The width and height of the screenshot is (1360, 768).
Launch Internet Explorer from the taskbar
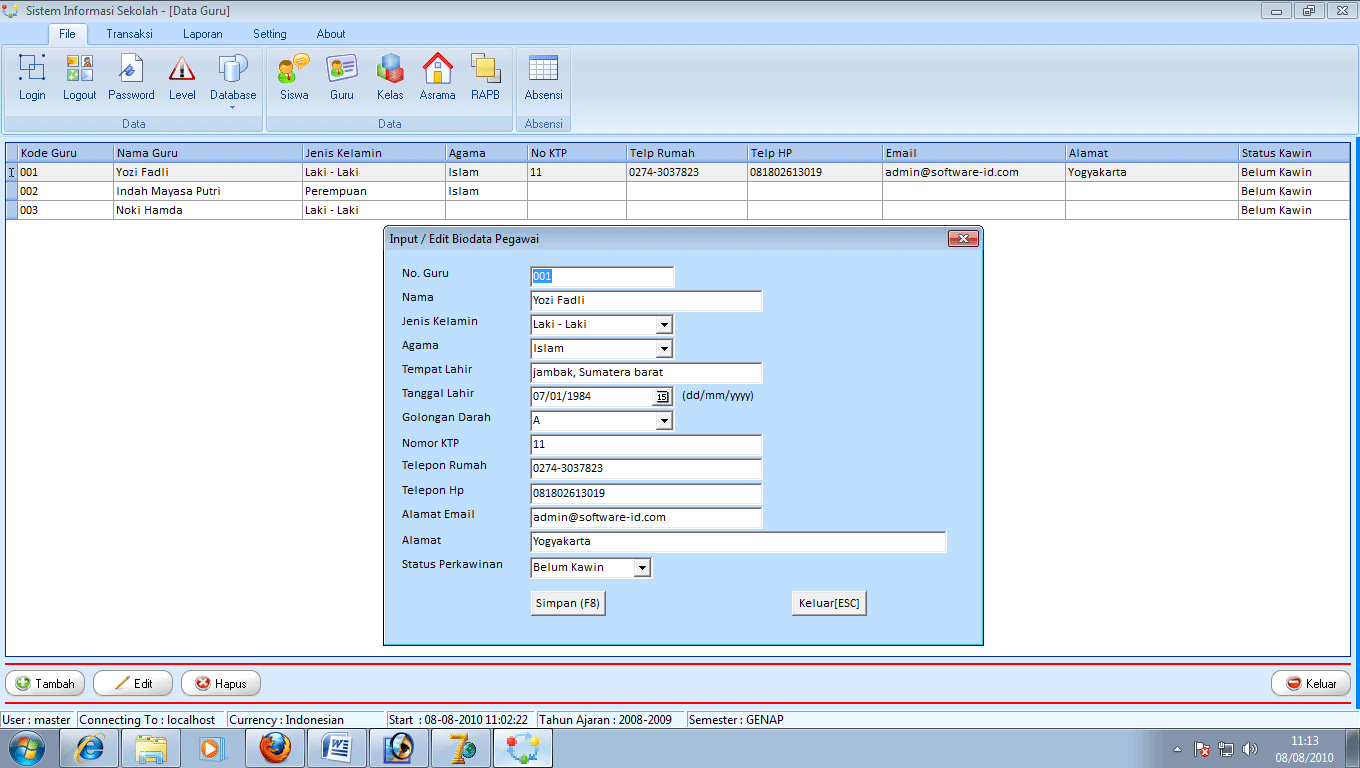tap(89, 748)
